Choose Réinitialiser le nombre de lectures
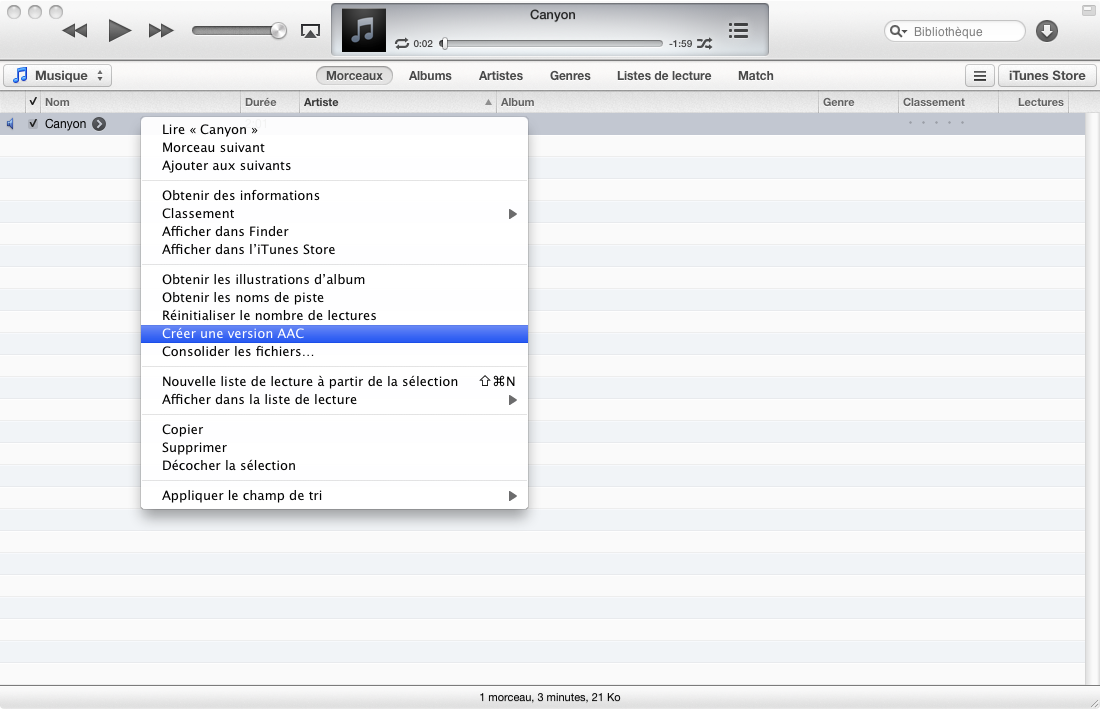The height and width of the screenshot is (709, 1100). coord(334,316)
